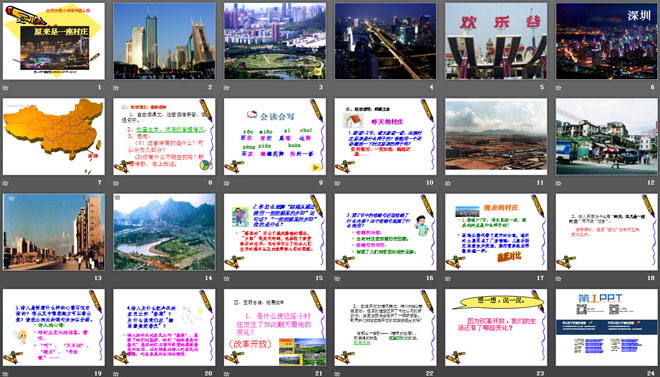Select slide 21 '改革开放' thumbnail
The width and height of the screenshot is (660, 377).
[x=275, y=327]
